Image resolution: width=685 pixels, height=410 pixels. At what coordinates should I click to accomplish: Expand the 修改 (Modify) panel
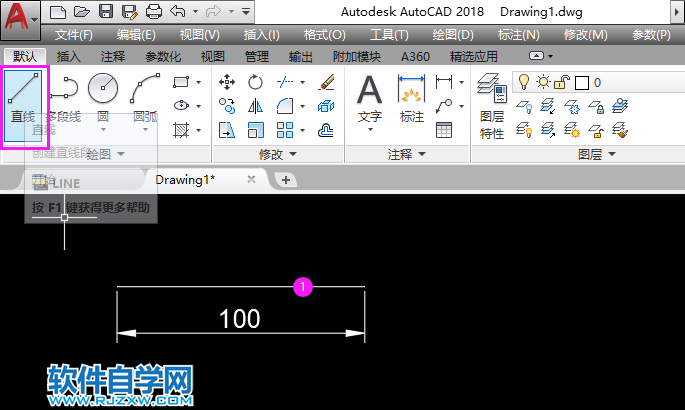coord(277,155)
